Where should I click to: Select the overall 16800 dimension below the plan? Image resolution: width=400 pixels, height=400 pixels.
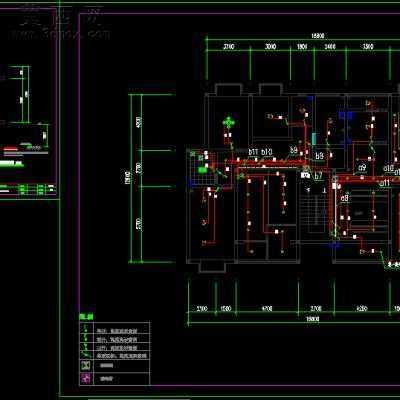coord(312,319)
